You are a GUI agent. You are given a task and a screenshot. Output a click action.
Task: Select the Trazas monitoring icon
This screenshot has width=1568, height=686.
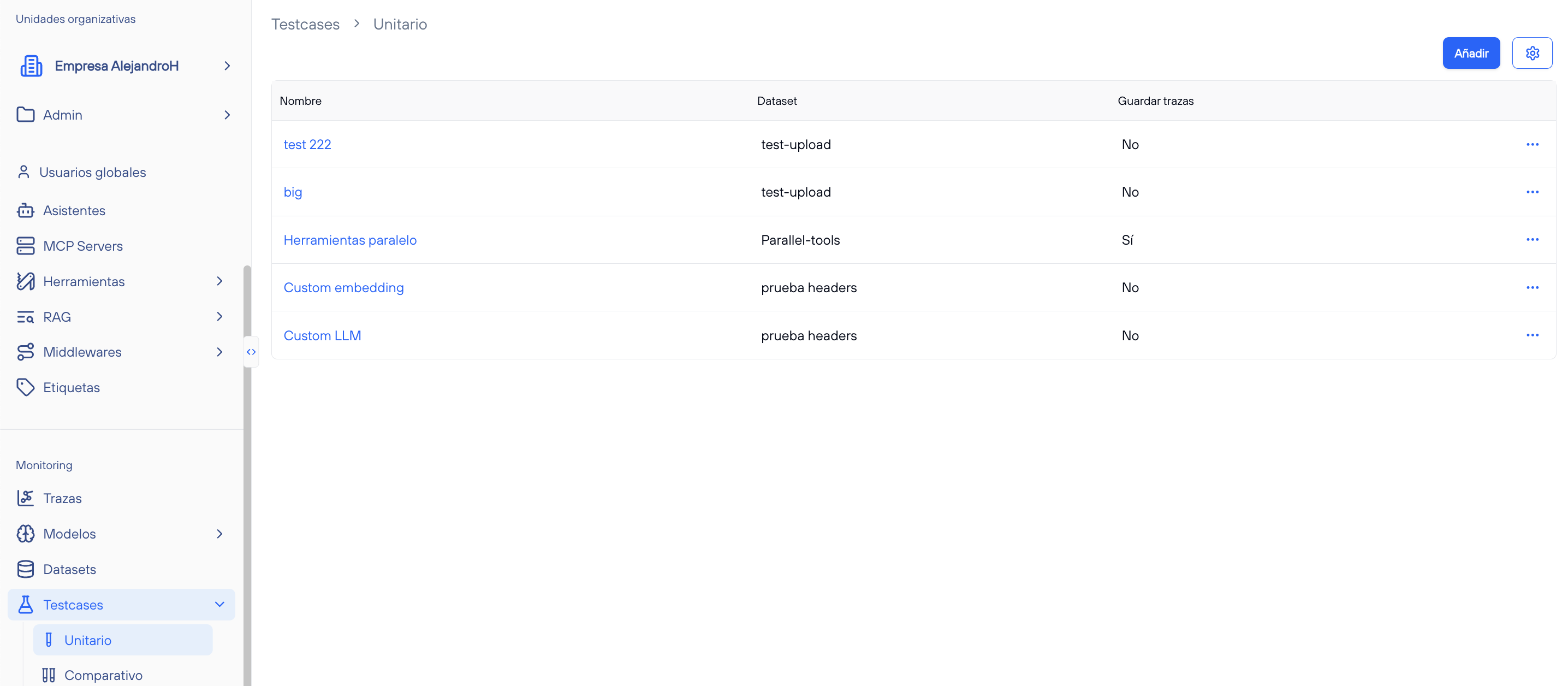point(25,498)
